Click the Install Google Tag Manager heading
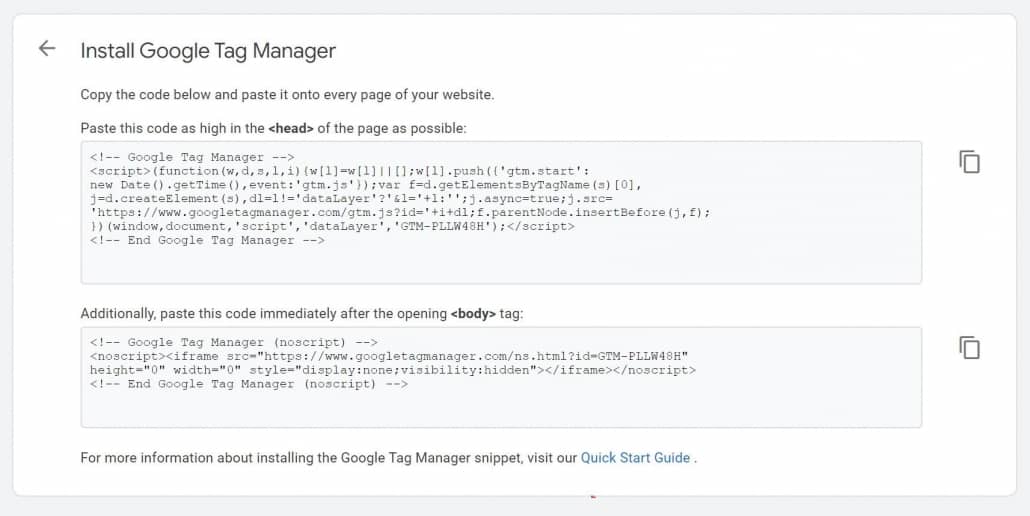Viewport: 1030px width, 516px height. (x=208, y=50)
